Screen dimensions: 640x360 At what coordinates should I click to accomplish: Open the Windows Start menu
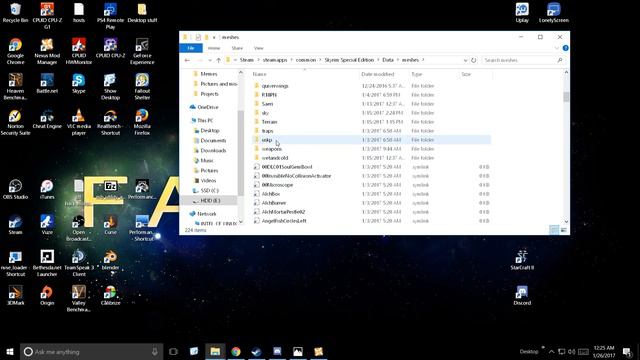(10, 352)
